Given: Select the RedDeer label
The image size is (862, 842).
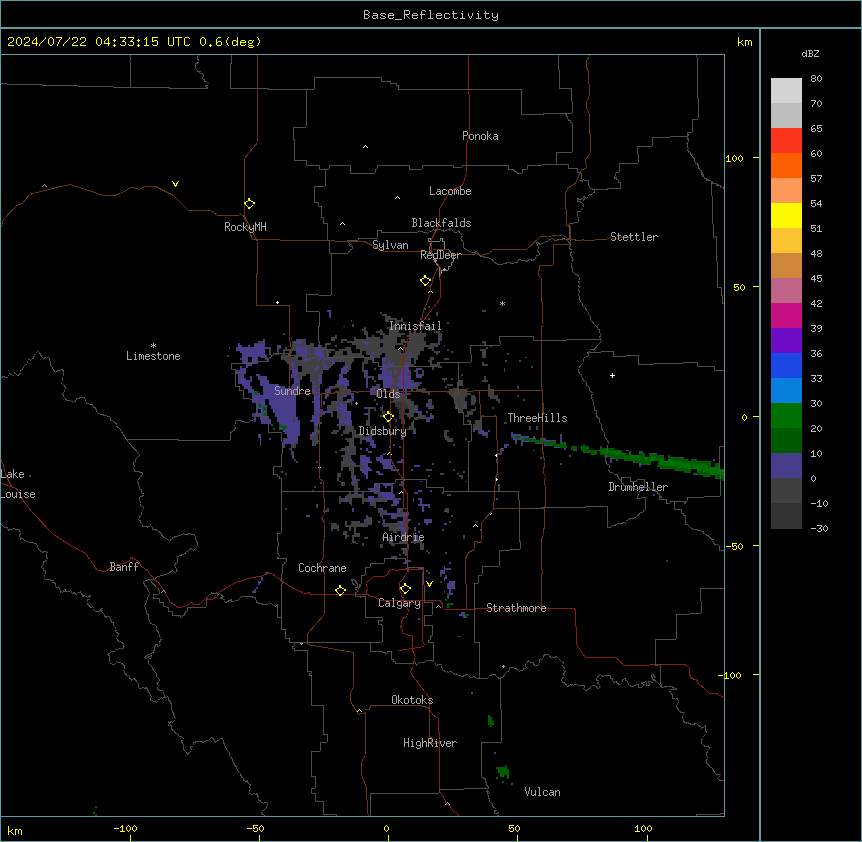Looking at the screenshot, I should click(x=440, y=255).
